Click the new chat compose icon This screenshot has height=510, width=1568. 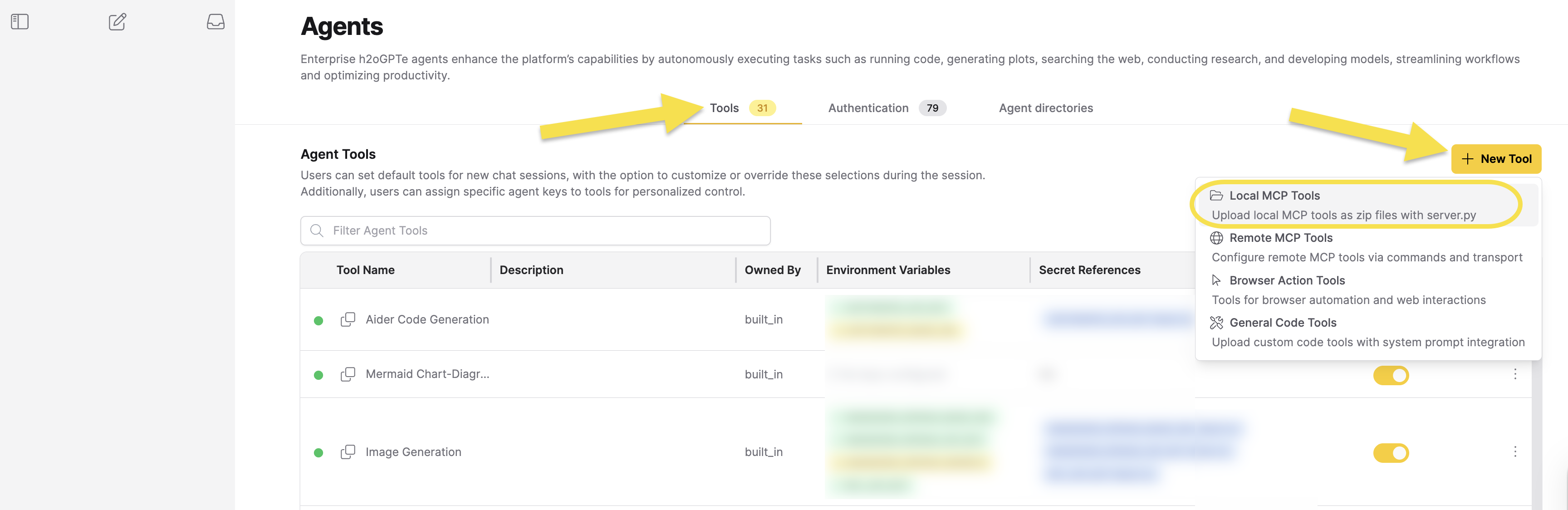point(117,22)
